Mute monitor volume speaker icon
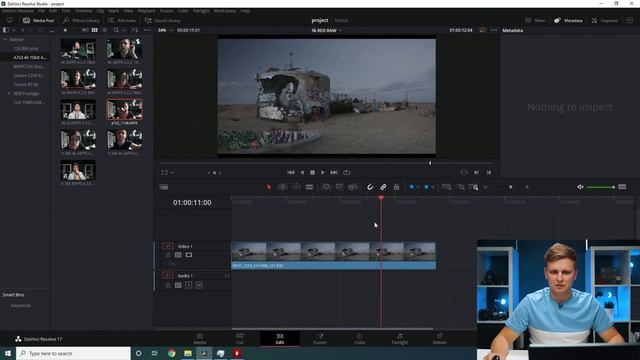 click(580, 187)
